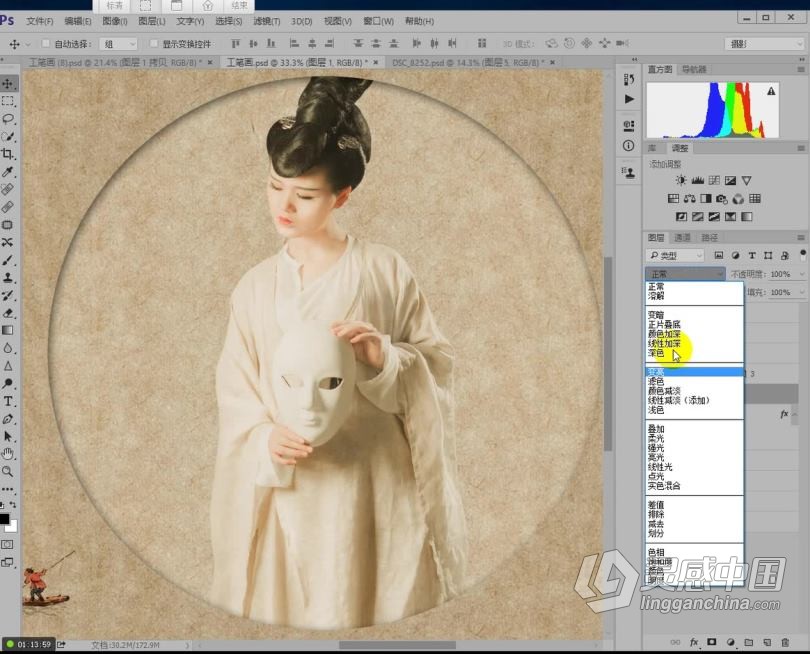810x654 pixels.
Task: Choose 正片叠底 blend mode
Action: (664, 324)
